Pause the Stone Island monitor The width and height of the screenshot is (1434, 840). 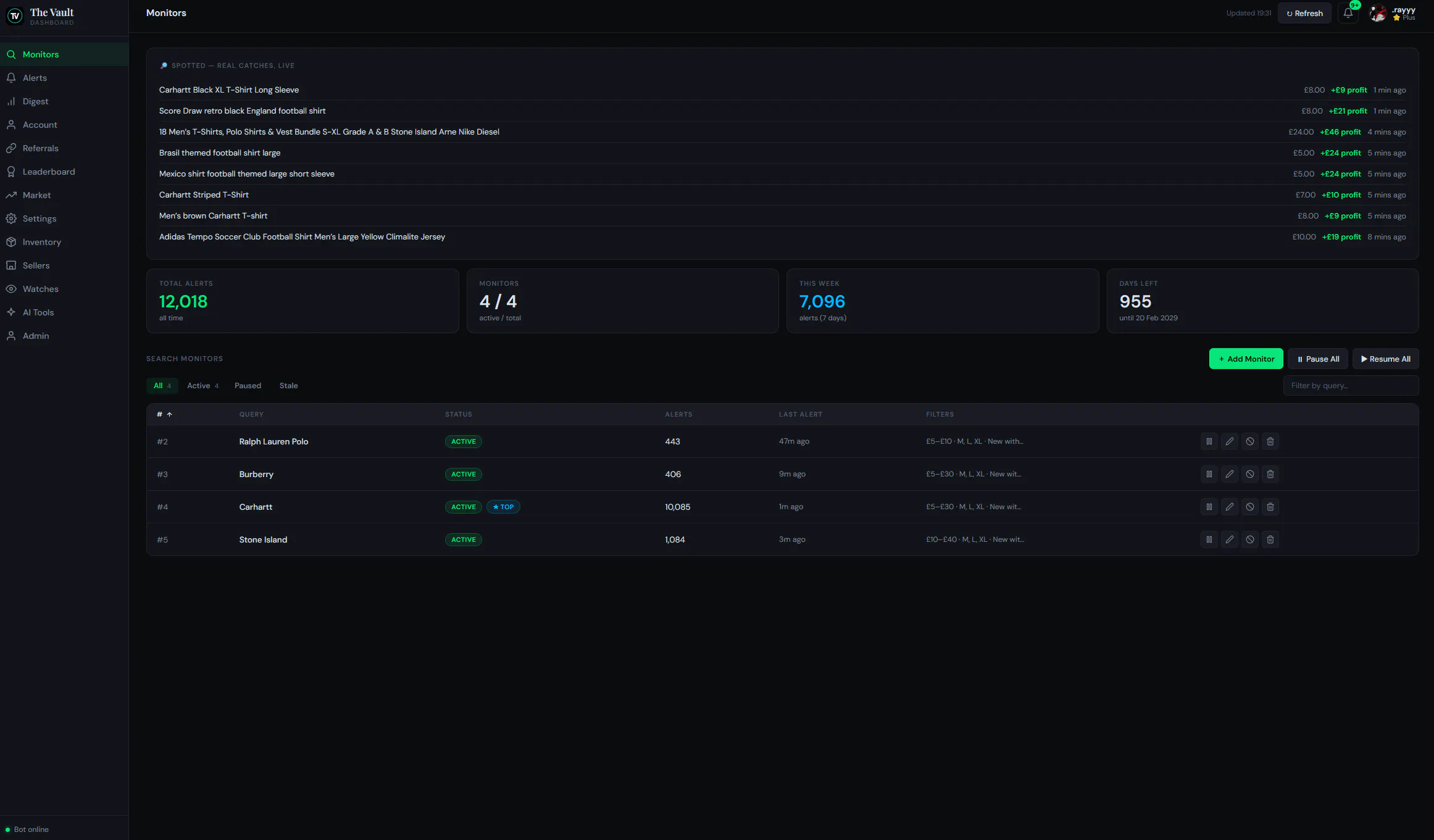tap(1209, 539)
